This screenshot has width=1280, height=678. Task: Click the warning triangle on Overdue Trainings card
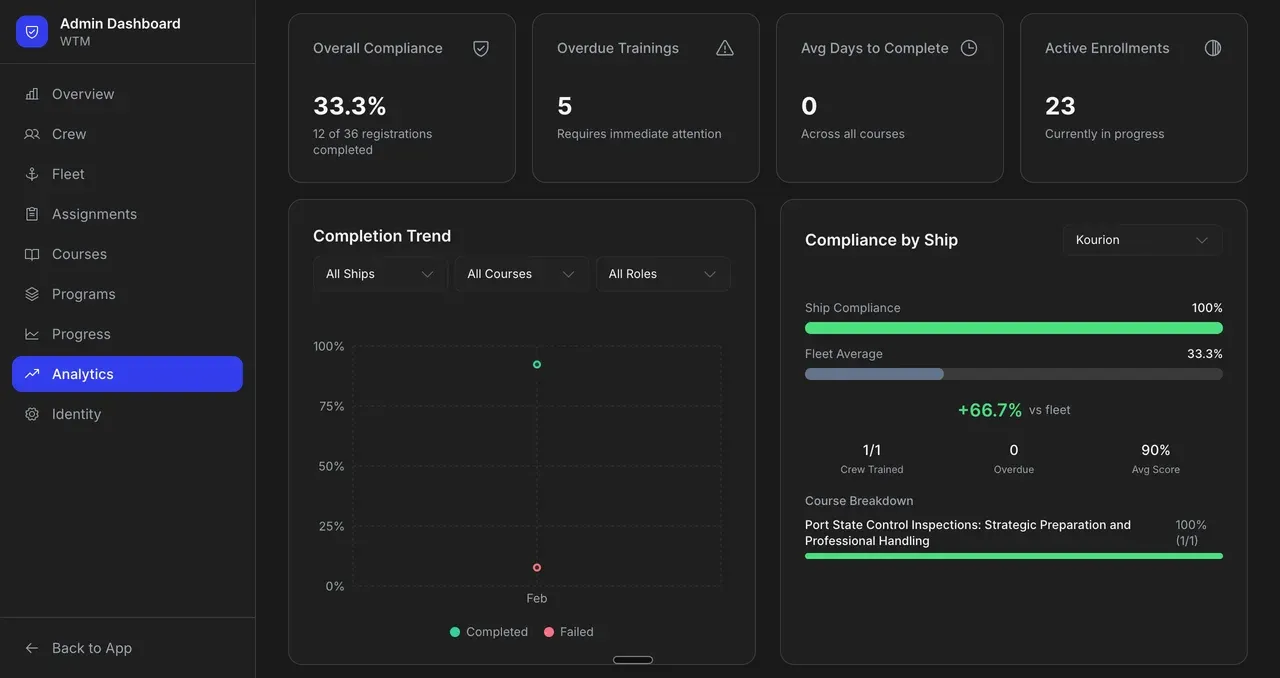click(x=724, y=47)
